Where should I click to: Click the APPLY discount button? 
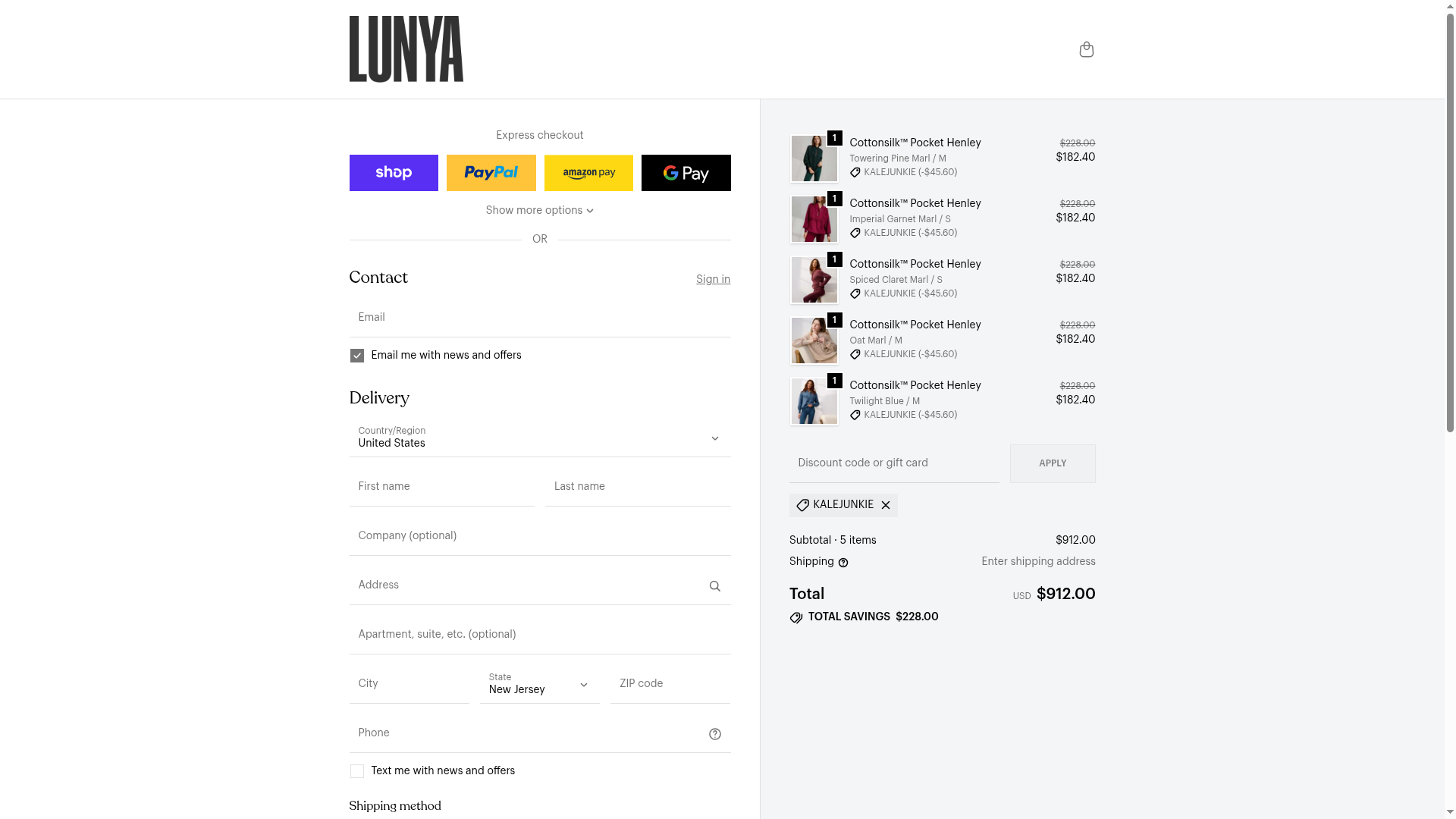click(x=1053, y=463)
